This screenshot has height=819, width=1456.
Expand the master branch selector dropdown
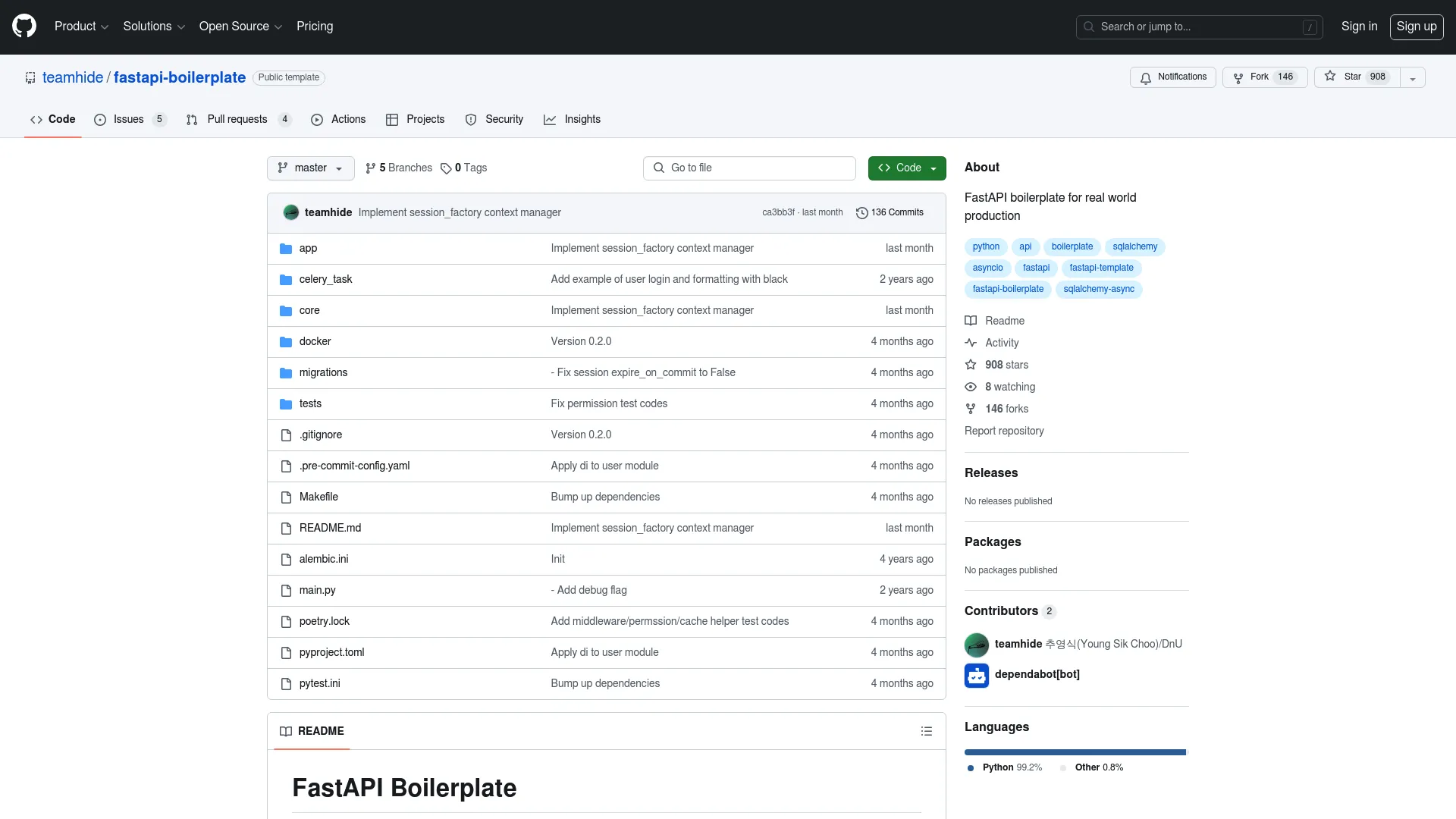(310, 167)
